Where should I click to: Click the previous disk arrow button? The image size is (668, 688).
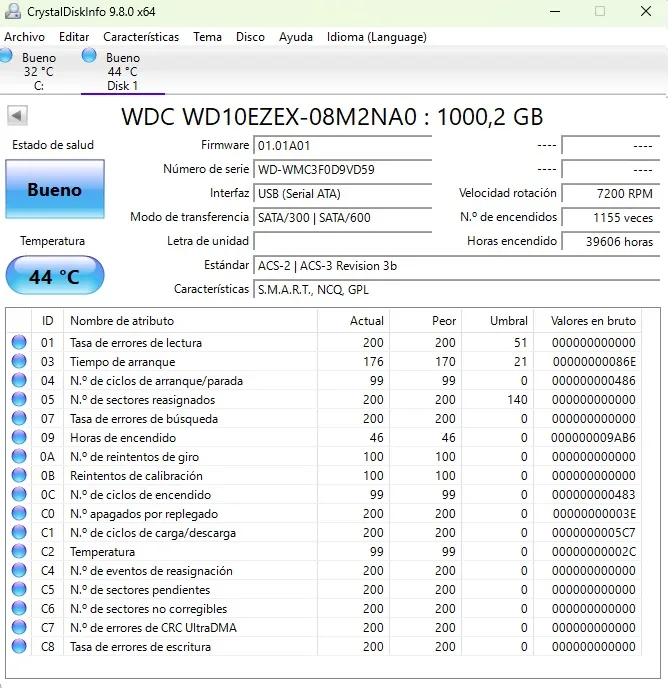coord(18,116)
